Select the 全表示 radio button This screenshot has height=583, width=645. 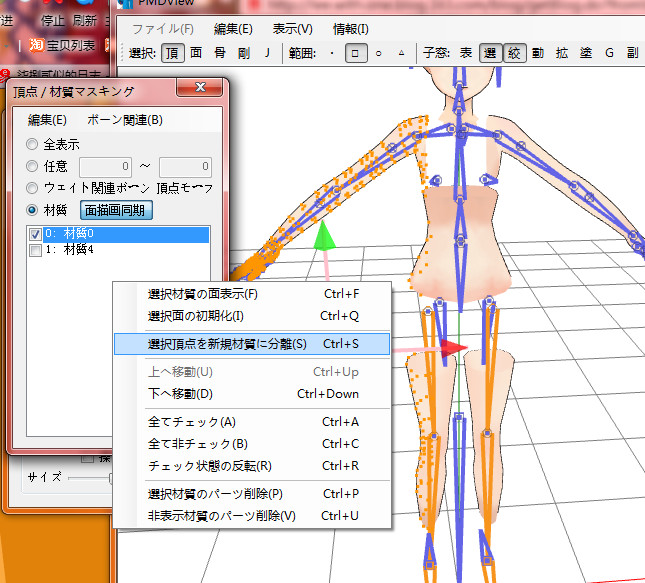coord(32,144)
